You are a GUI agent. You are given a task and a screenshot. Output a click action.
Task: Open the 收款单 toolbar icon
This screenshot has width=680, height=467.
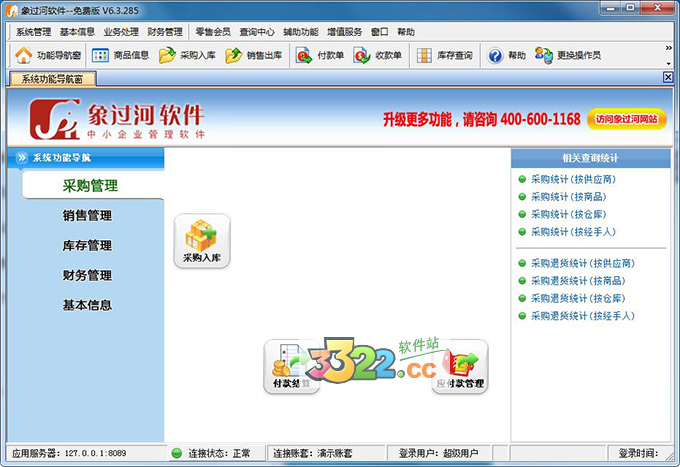coord(361,56)
